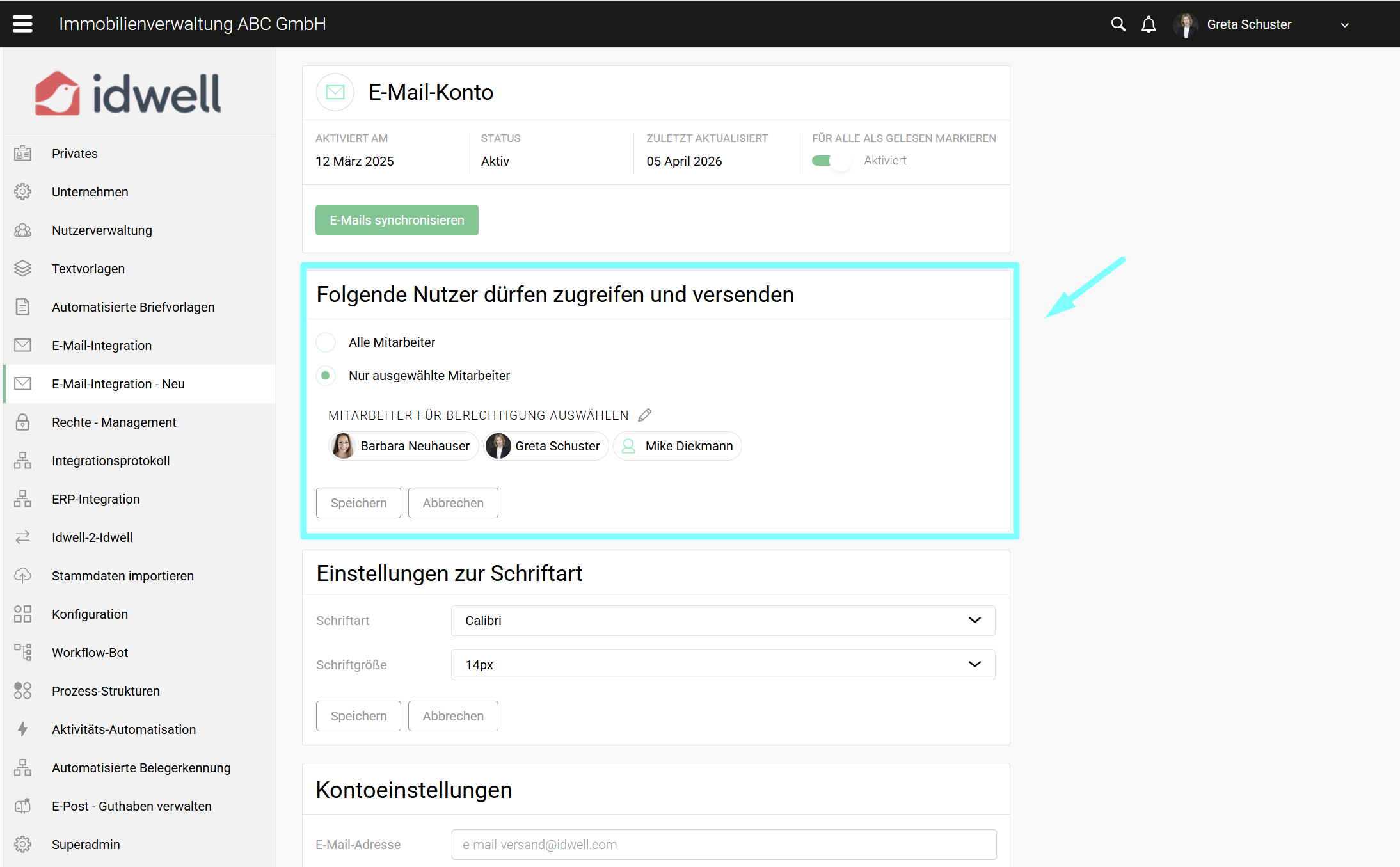Click the Stammdaten importieren cloud icon
1400x867 pixels.
click(22, 576)
